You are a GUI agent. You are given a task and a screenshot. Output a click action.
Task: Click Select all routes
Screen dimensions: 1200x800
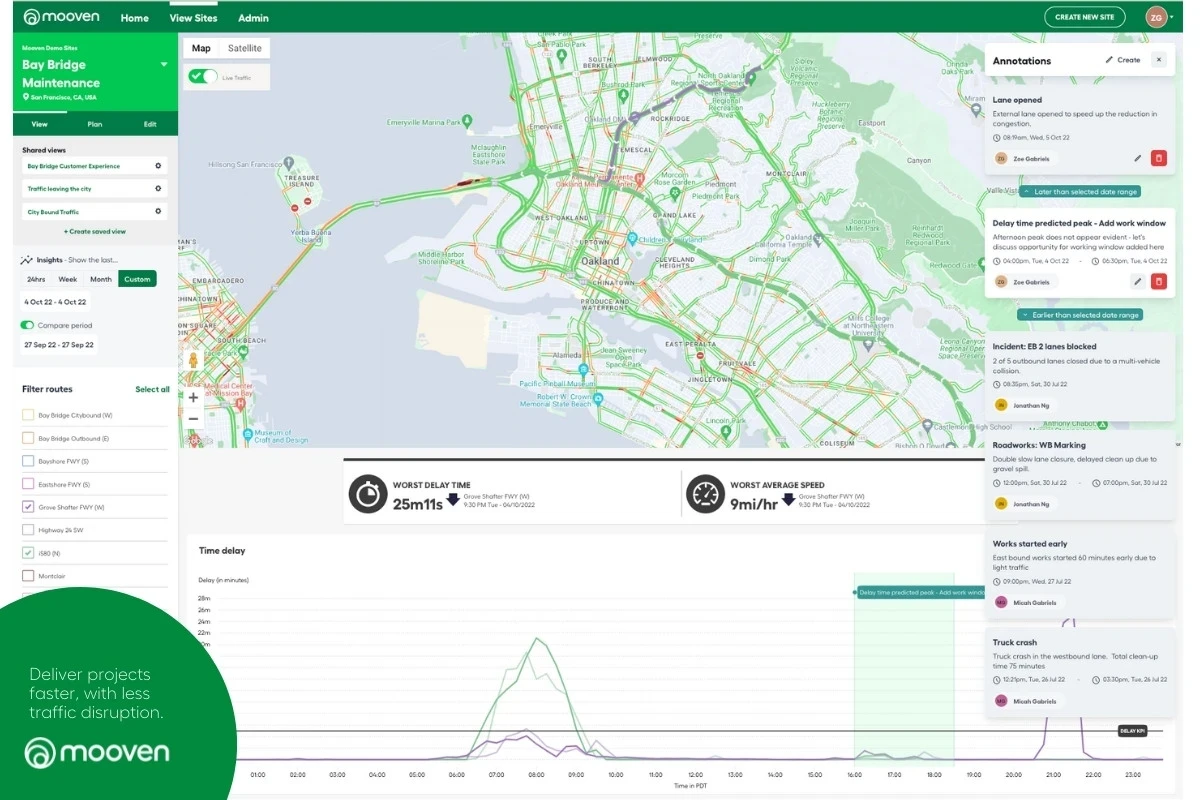click(x=152, y=389)
